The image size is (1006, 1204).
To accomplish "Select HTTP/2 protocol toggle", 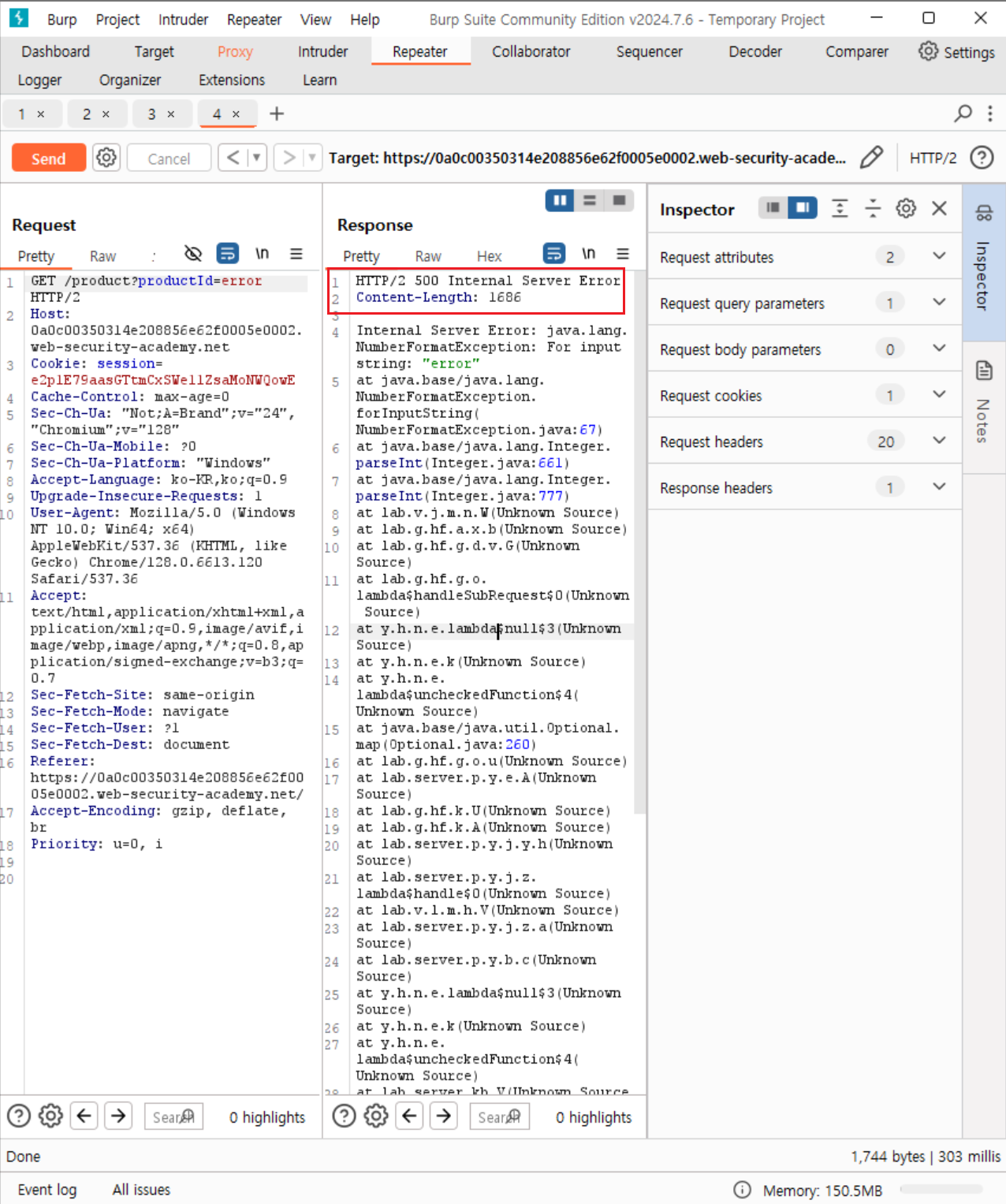I will click(x=933, y=158).
